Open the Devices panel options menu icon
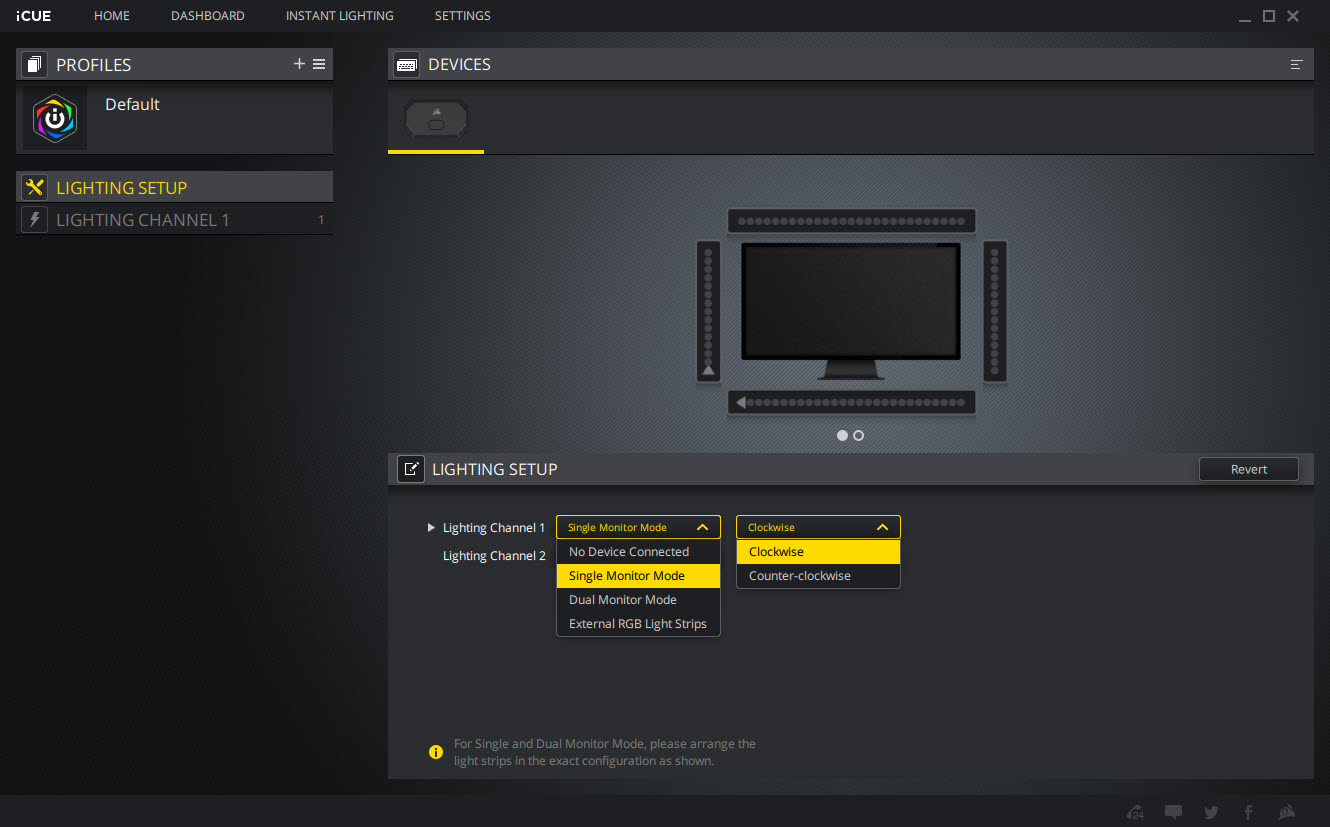Image resolution: width=1330 pixels, height=827 pixels. (x=1297, y=64)
